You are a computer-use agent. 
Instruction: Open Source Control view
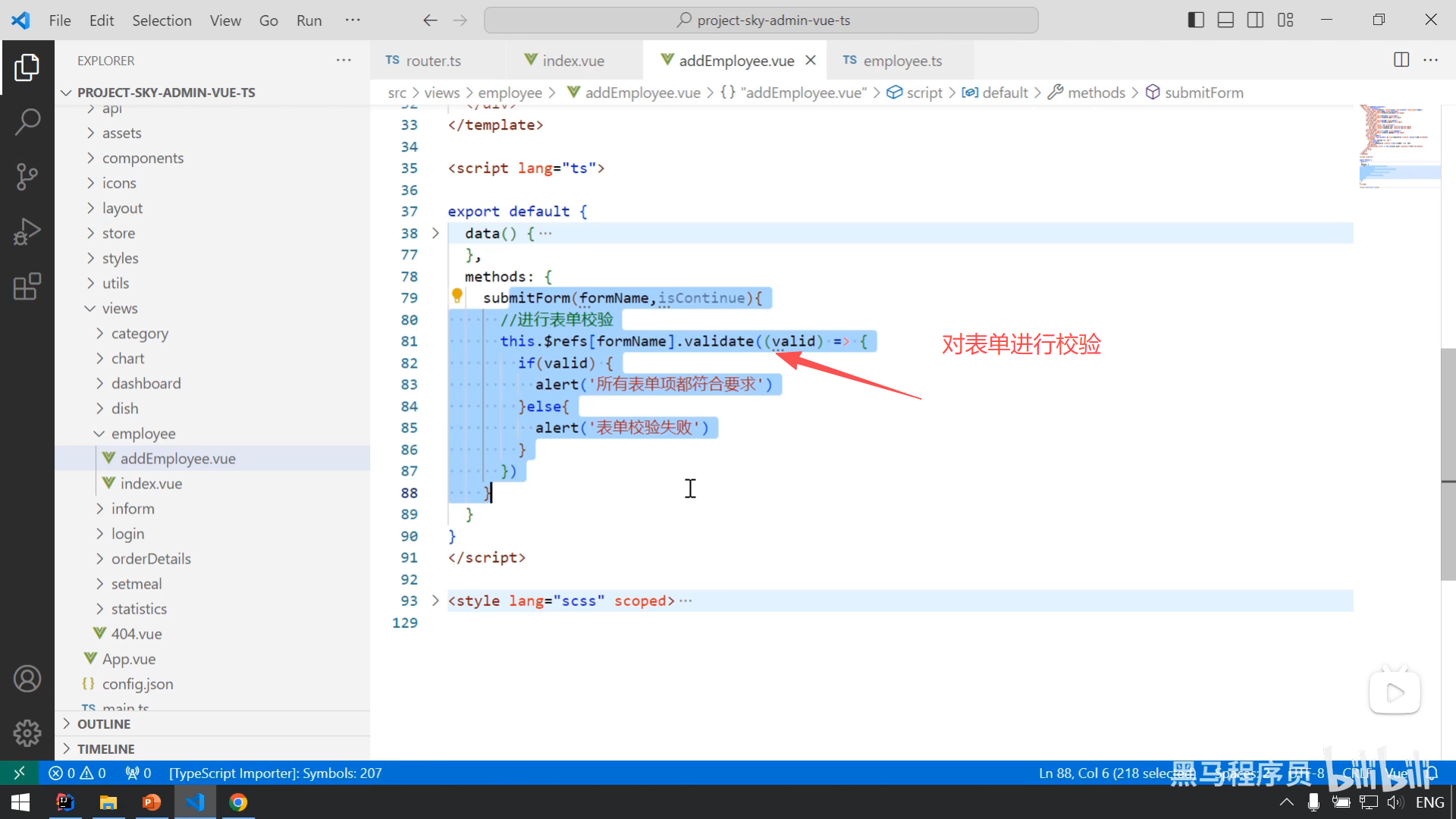tap(27, 177)
